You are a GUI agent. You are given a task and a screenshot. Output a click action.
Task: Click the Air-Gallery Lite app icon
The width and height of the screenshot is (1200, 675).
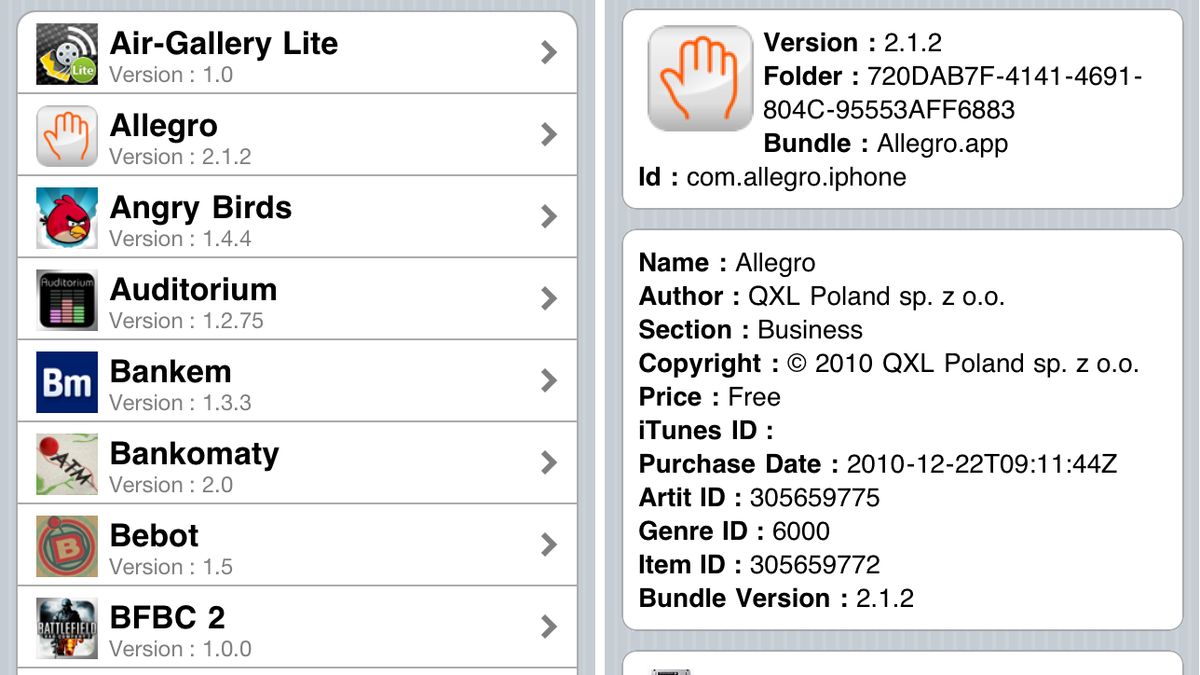click(67, 53)
